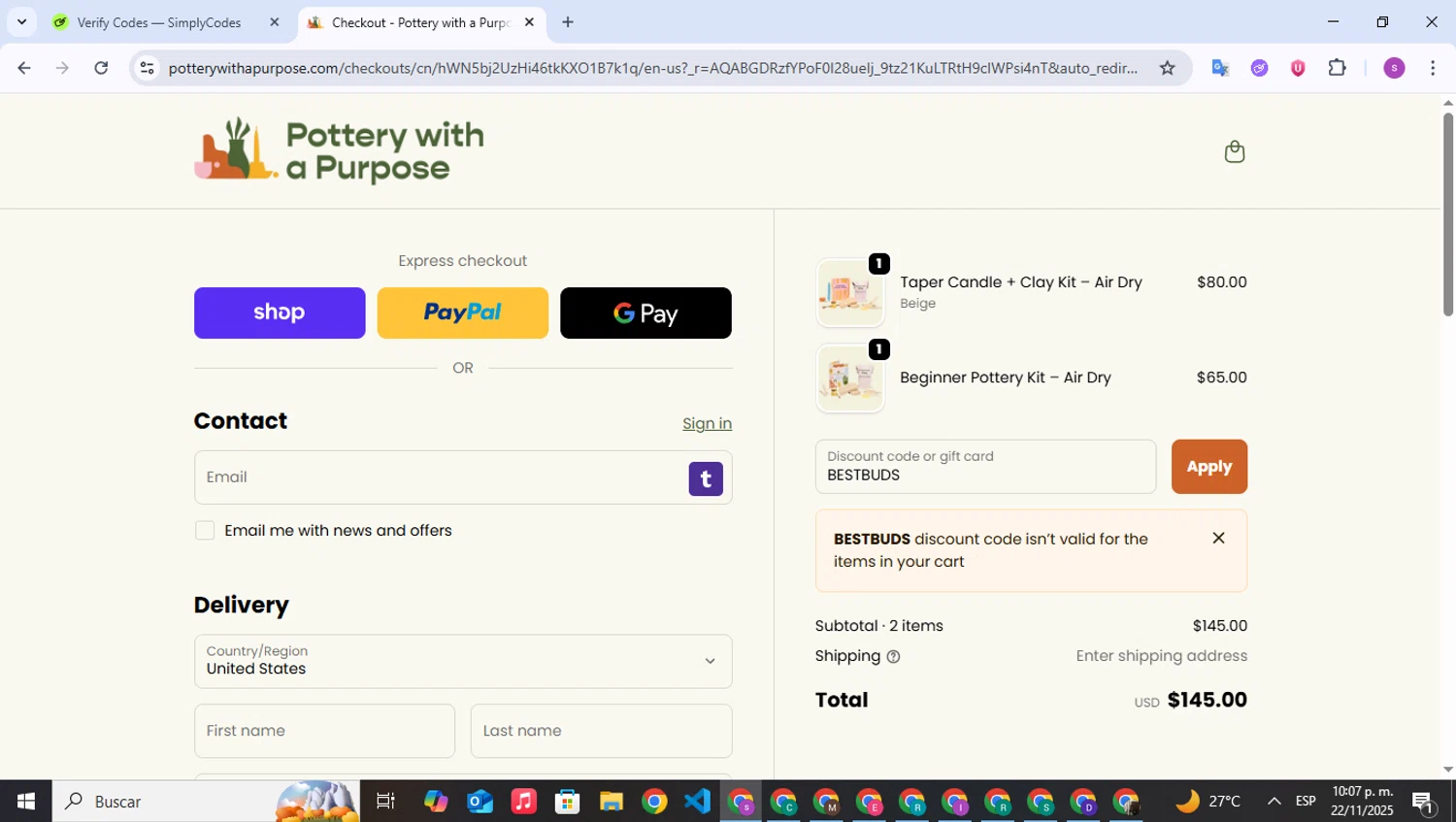Launch Copilot from the taskbar
The height and width of the screenshot is (822, 1456).
click(x=436, y=801)
